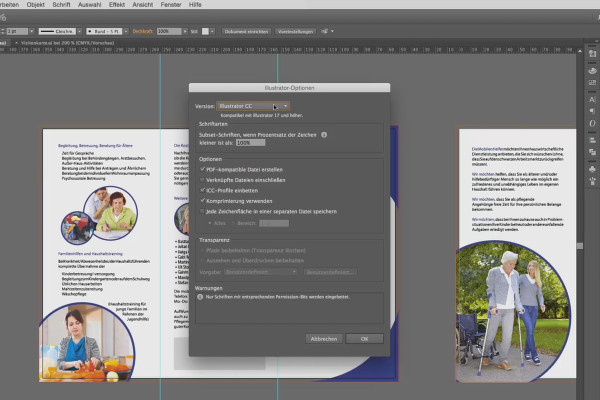This screenshot has height=400, width=600.
Task: Open the Color panel palette icon
Action: [592, 70]
